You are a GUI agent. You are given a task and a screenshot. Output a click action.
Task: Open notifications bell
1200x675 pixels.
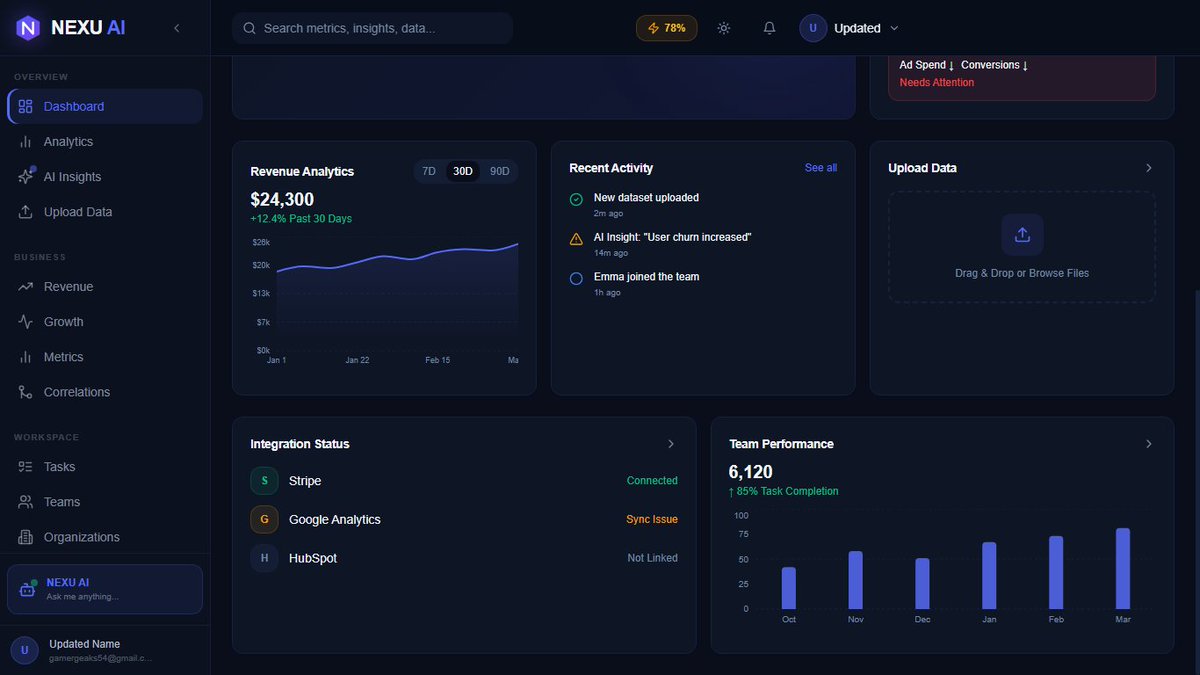pyautogui.click(x=769, y=28)
